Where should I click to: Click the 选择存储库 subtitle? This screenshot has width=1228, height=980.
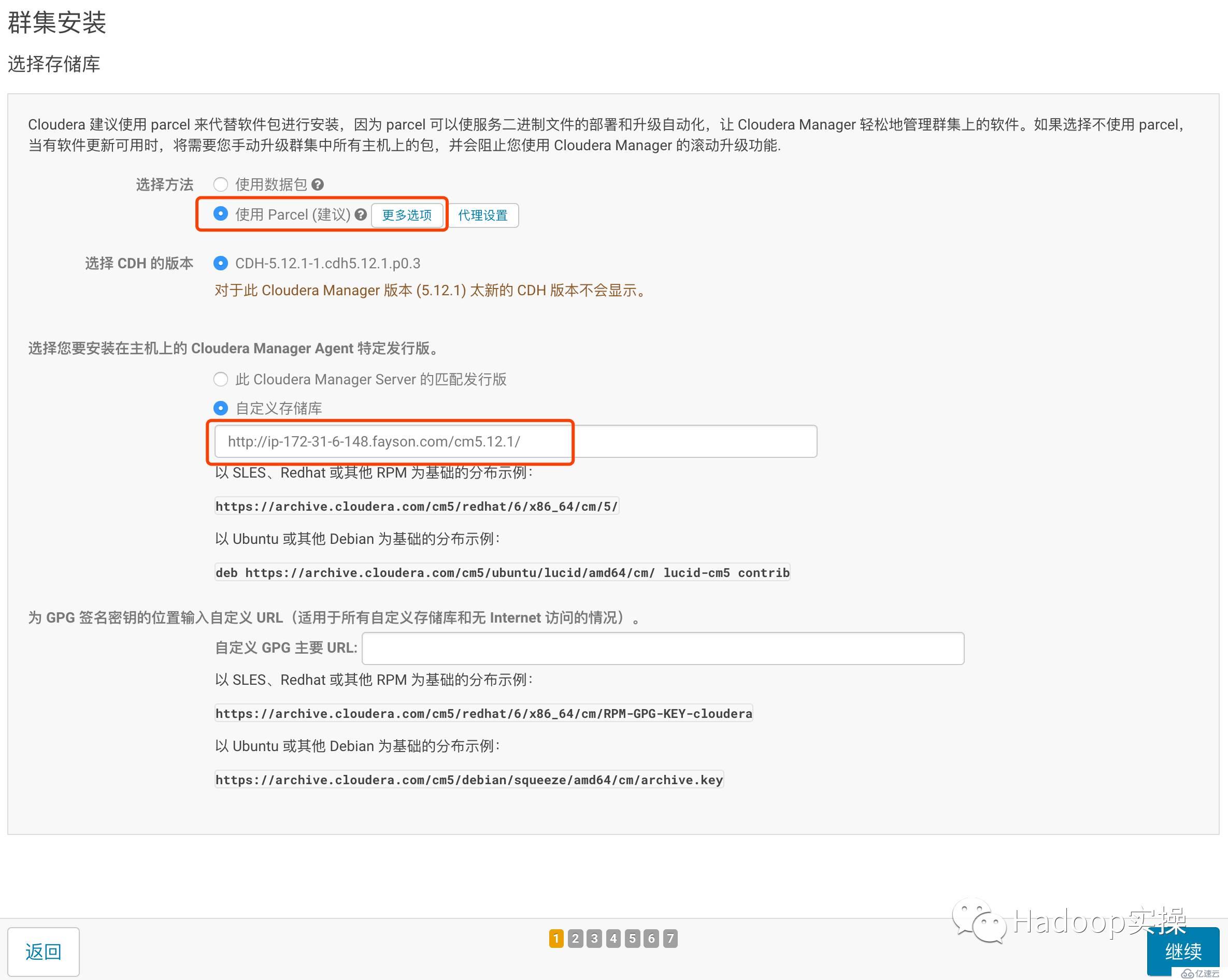pyautogui.click(x=54, y=64)
